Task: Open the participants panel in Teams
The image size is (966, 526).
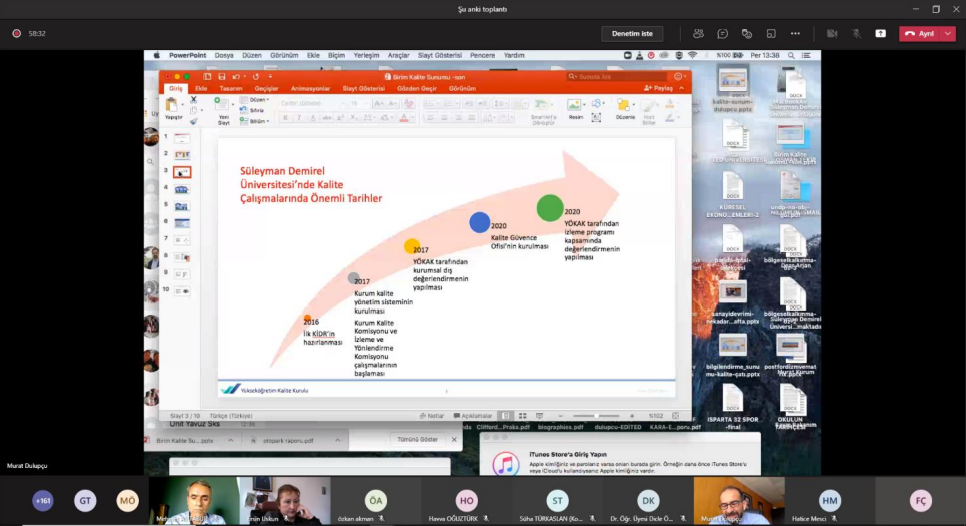Action: 697,33
